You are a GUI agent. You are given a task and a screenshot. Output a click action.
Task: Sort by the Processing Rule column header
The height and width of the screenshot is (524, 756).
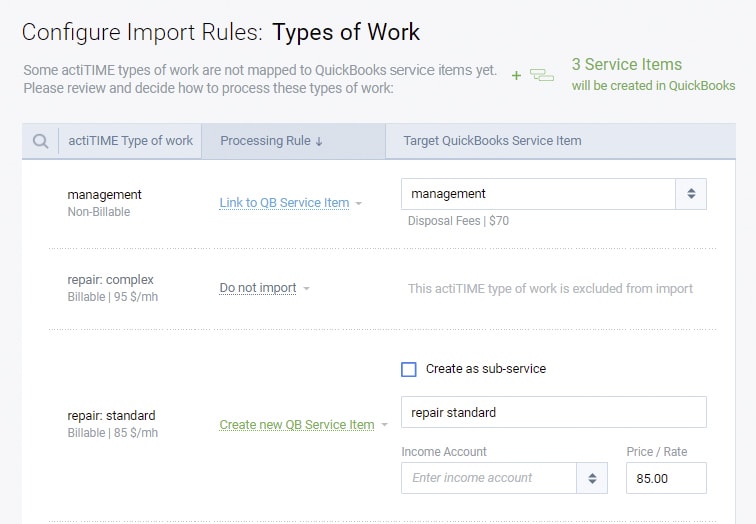(293, 141)
